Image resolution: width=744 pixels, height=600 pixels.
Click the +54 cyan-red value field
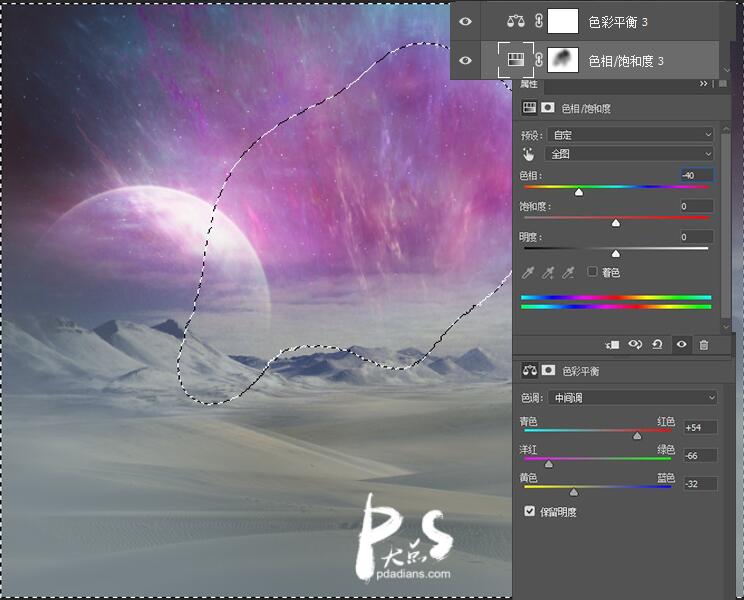point(700,427)
